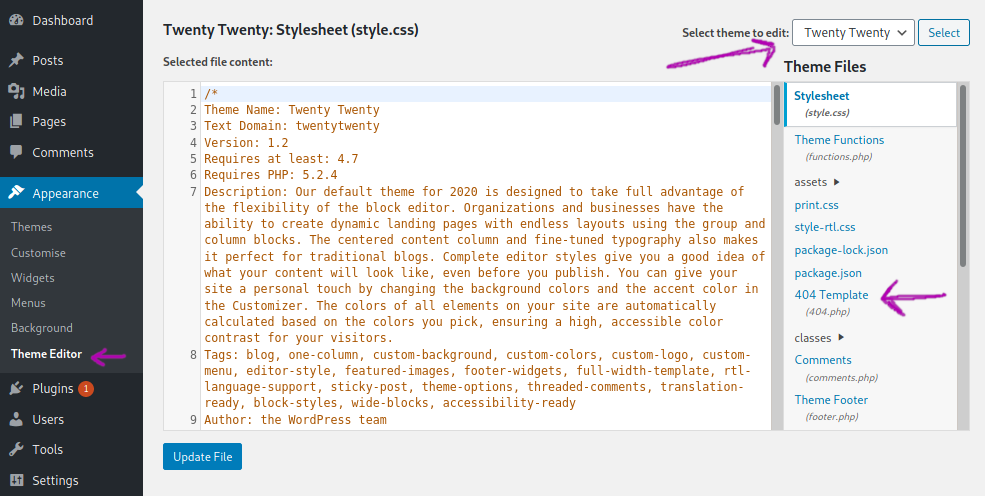Screen dimensions: 985x496
Task: Open the Customise submenu link
Action: 38,252
